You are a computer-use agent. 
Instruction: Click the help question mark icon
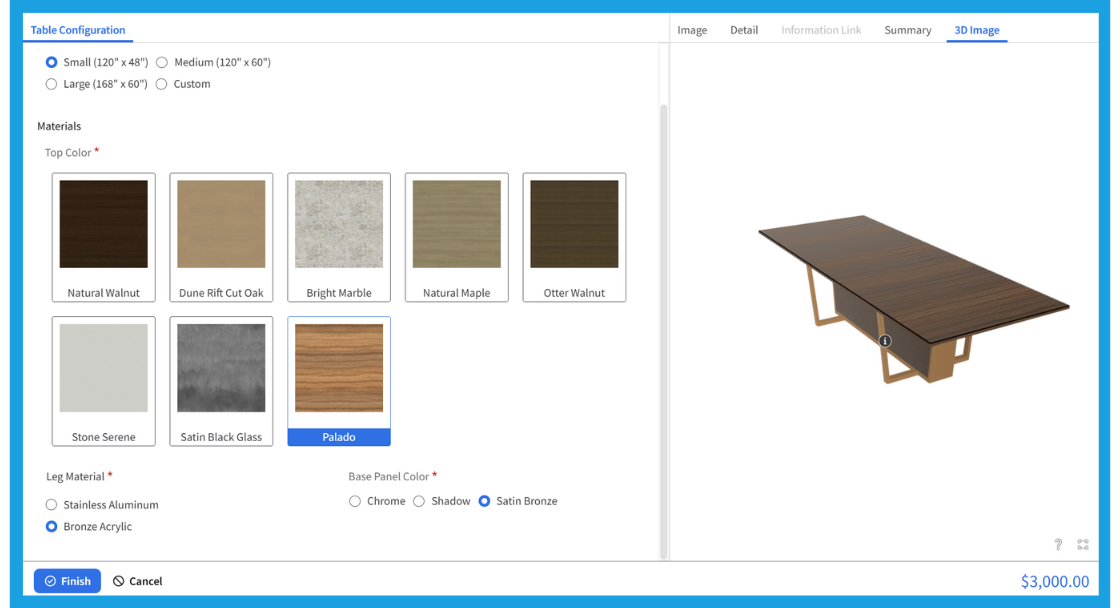[1058, 544]
